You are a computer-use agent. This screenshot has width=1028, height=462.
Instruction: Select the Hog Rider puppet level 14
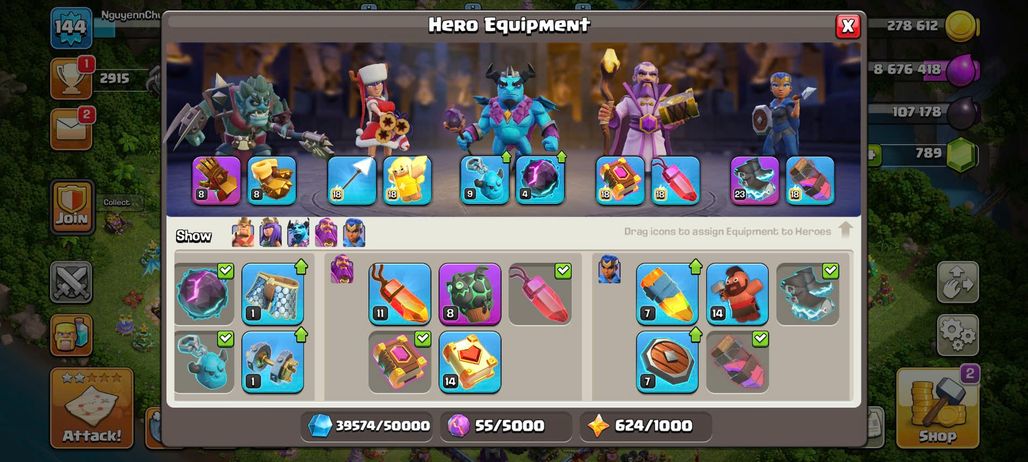(x=737, y=294)
